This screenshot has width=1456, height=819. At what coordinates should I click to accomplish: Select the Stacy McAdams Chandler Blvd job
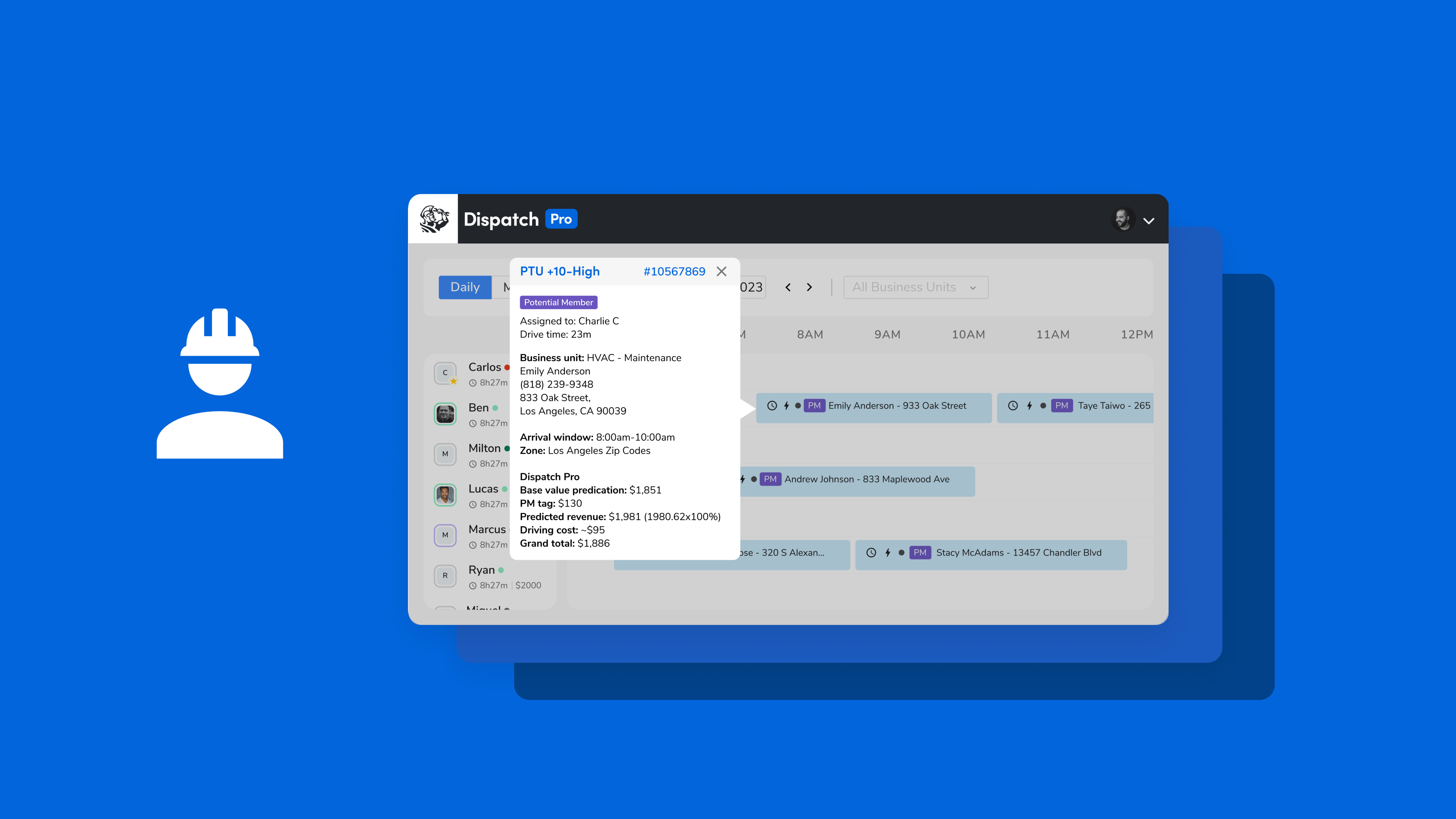click(1018, 552)
